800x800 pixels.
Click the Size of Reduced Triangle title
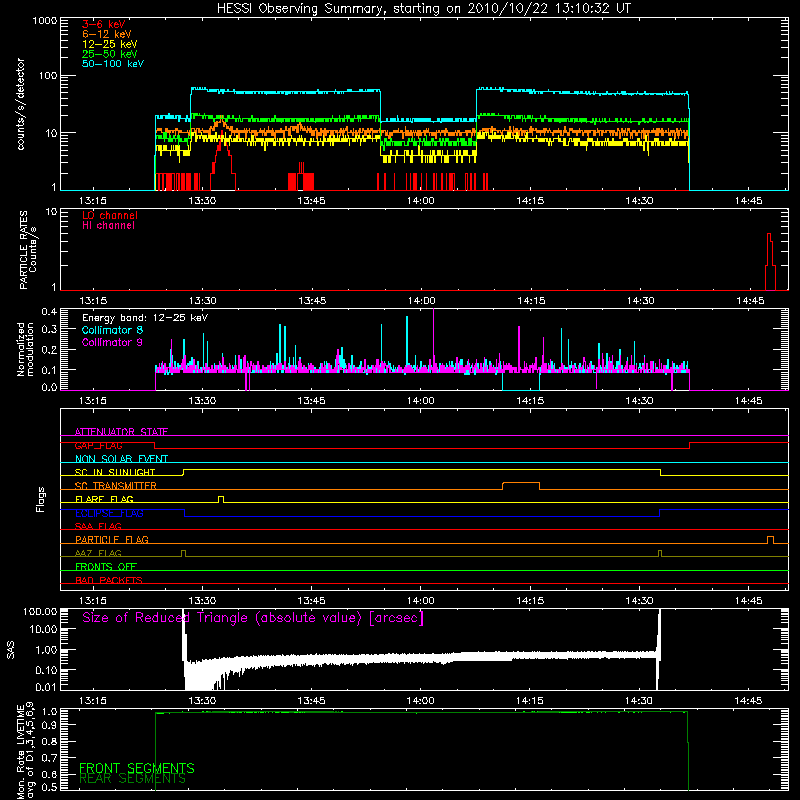(253, 618)
